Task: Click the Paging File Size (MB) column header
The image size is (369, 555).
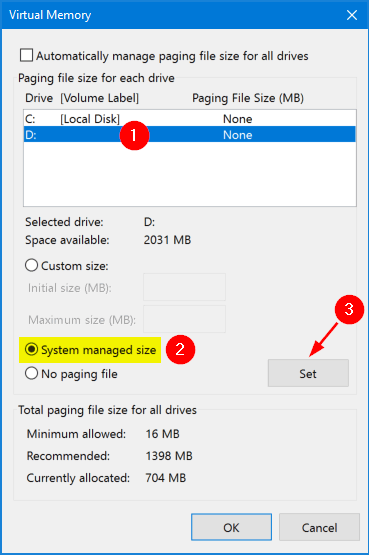Action: [x=248, y=98]
